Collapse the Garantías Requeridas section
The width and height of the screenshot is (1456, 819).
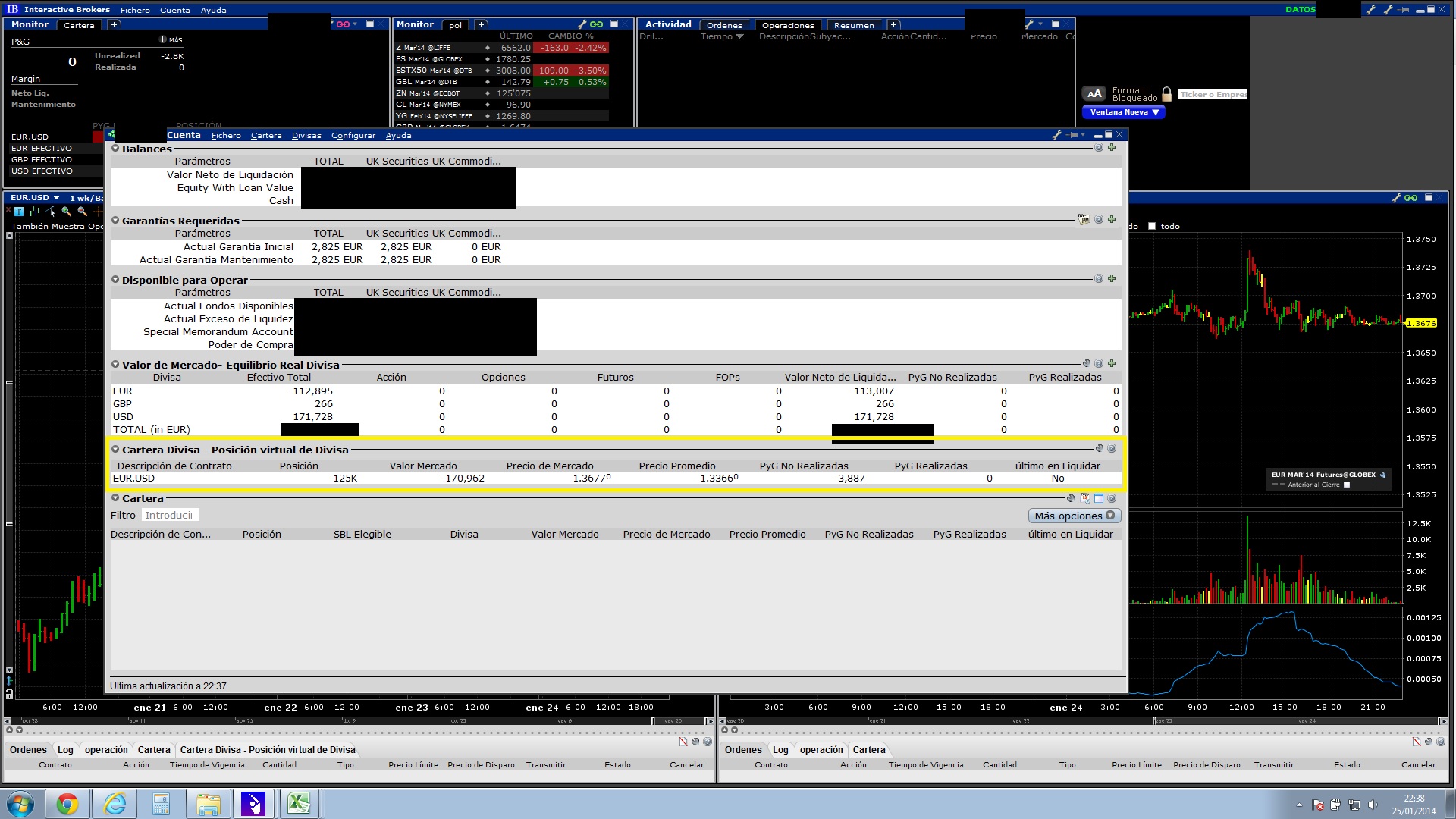tap(115, 220)
